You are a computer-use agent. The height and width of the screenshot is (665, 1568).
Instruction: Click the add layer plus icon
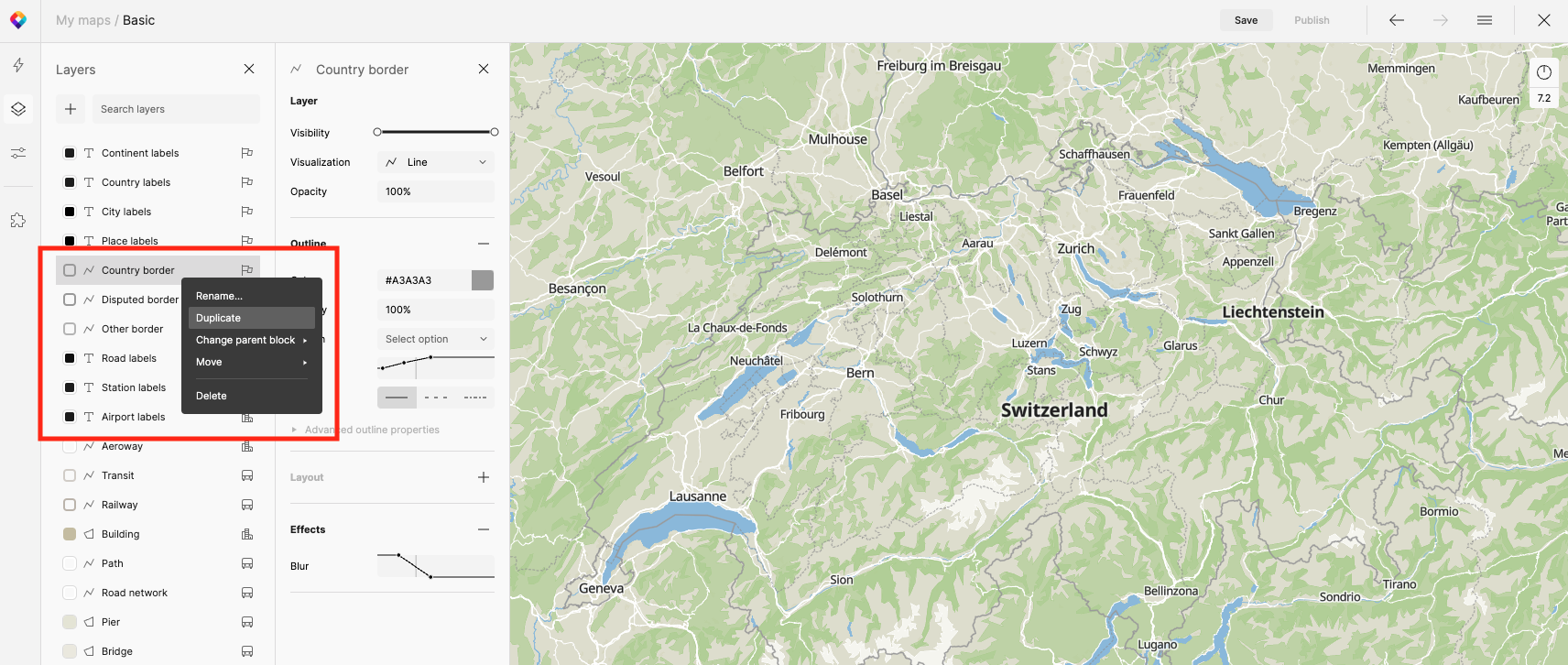click(71, 109)
